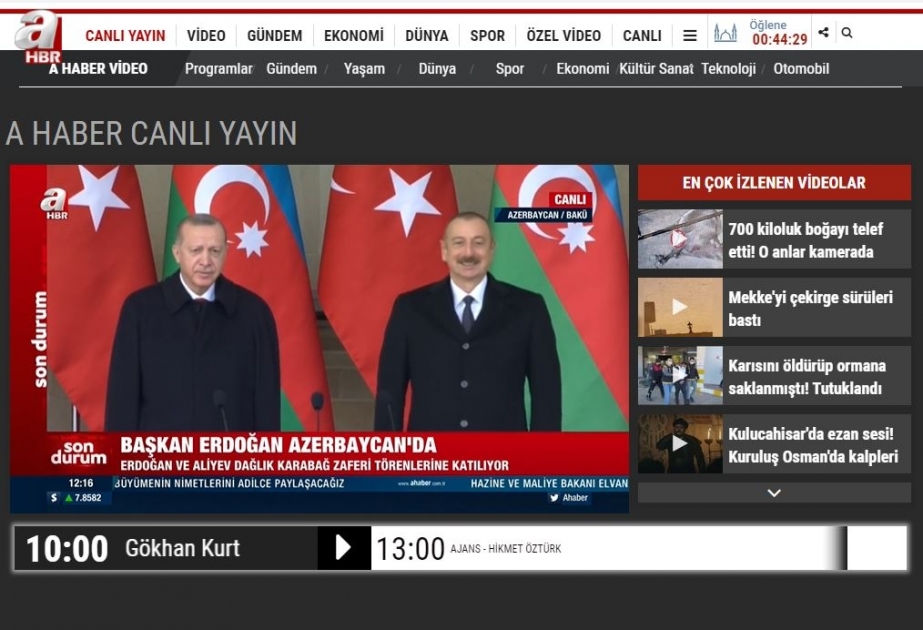Click title 'Mekke'yi çekirge sürüleri bastı'
This screenshot has height=630, width=923.
click(x=811, y=309)
